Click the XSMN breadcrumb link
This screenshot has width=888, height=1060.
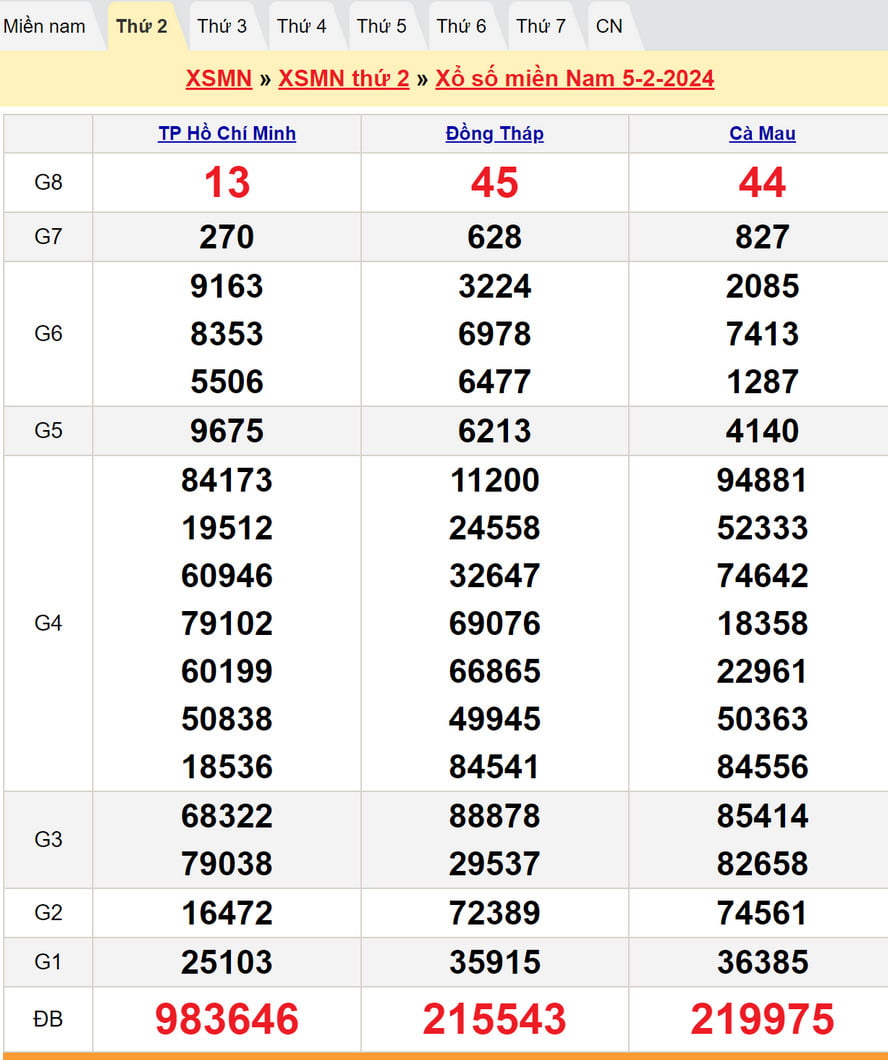pyautogui.click(x=218, y=79)
